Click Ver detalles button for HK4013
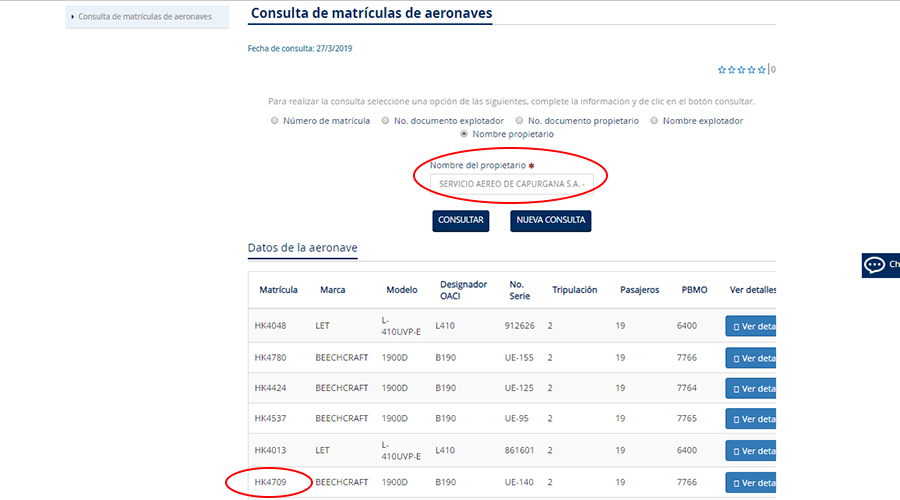The height and width of the screenshot is (500, 900). (751, 451)
